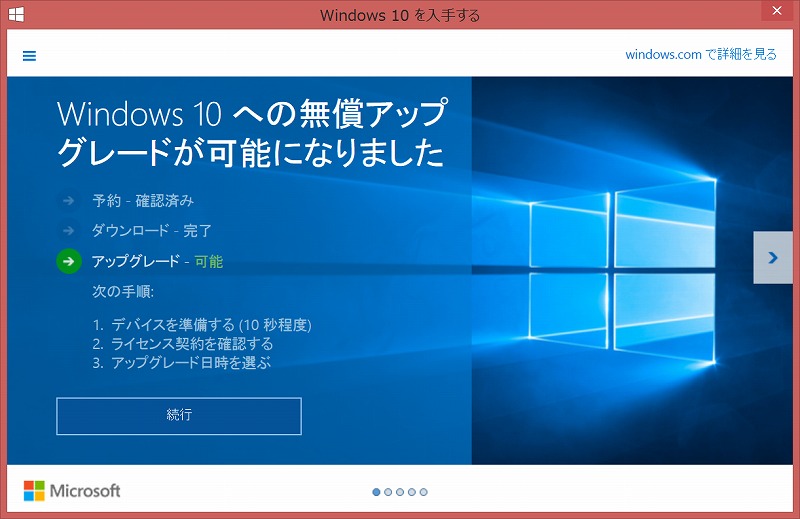
Task: Click the Windows 10 への無償アップグレード headline
Action: (252, 133)
